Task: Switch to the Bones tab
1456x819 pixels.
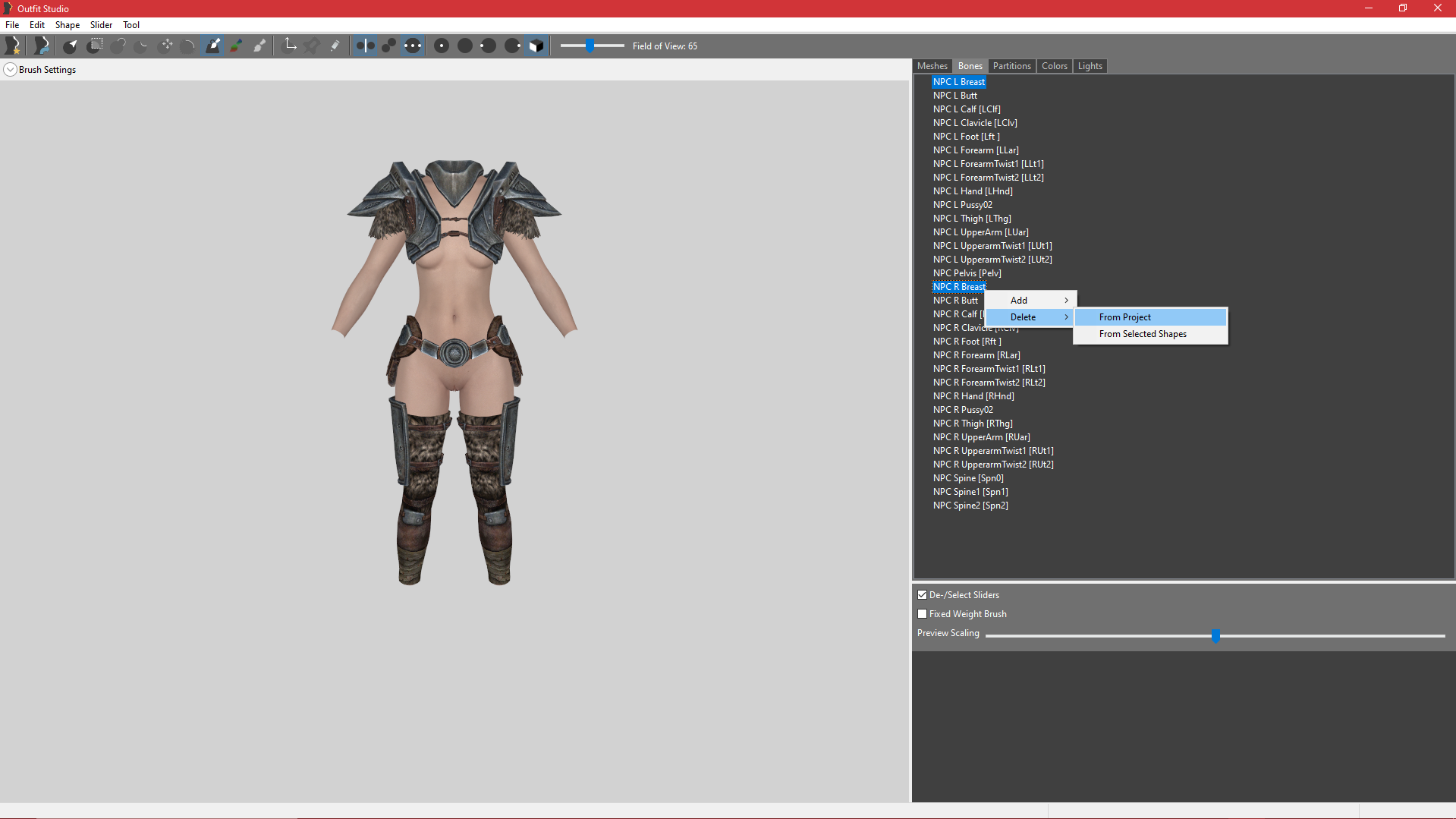Action: click(970, 66)
